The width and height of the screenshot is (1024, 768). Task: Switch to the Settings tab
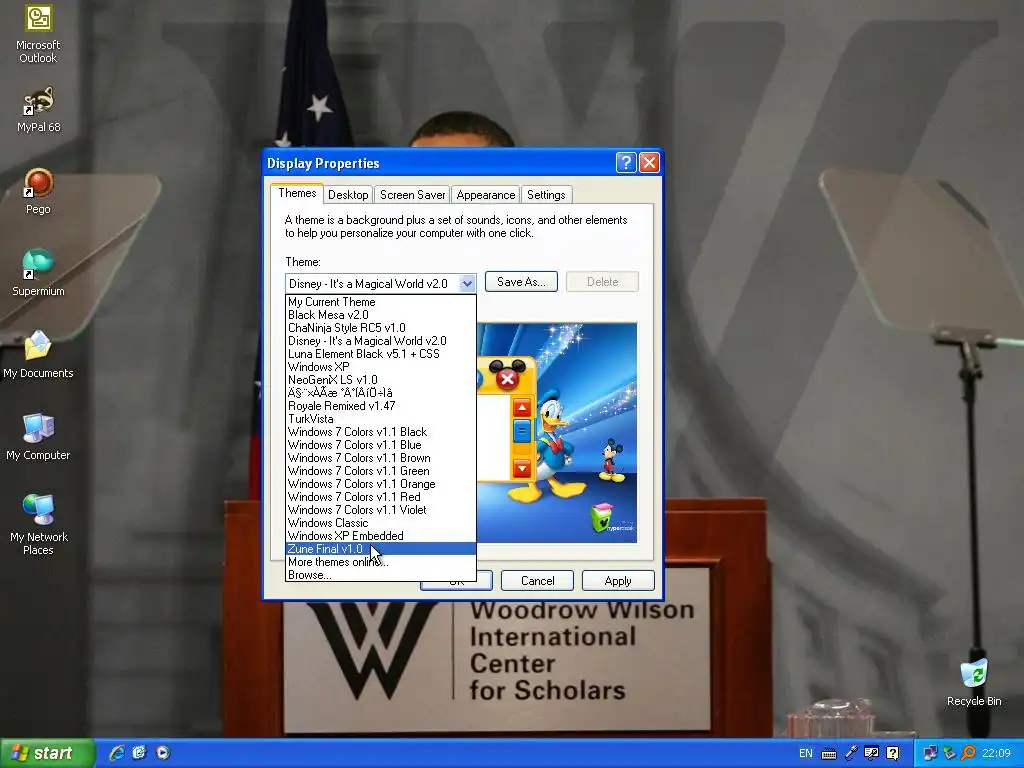tap(546, 195)
